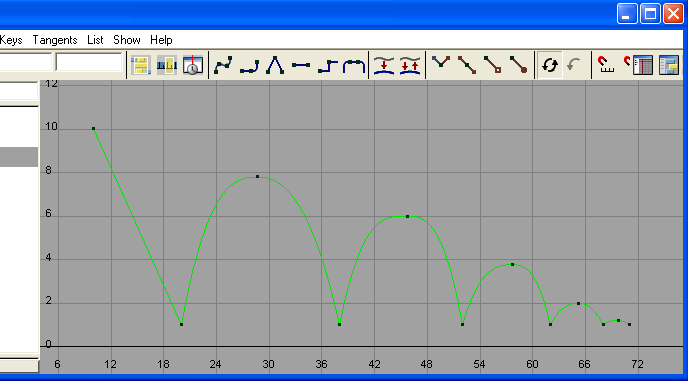Select the keyframe at value 10

(93, 129)
